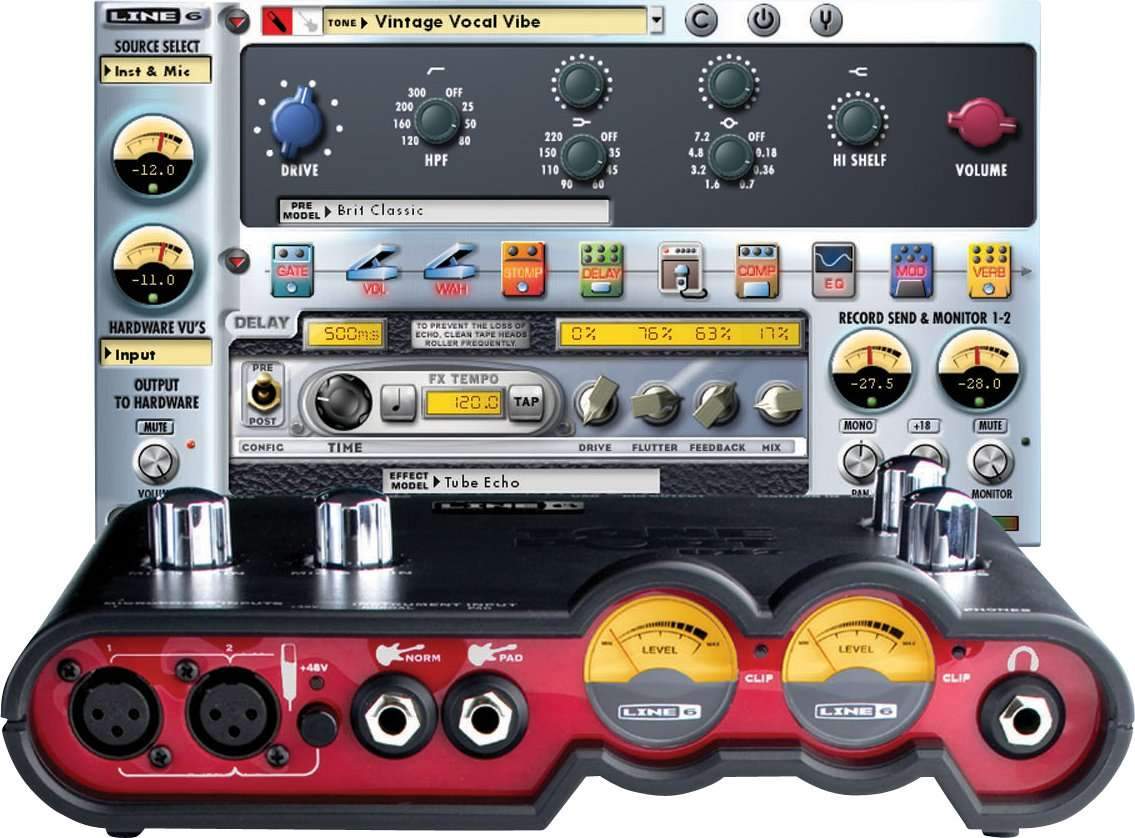
Task: Select the VERB effect pedal
Action: (x=989, y=271)
